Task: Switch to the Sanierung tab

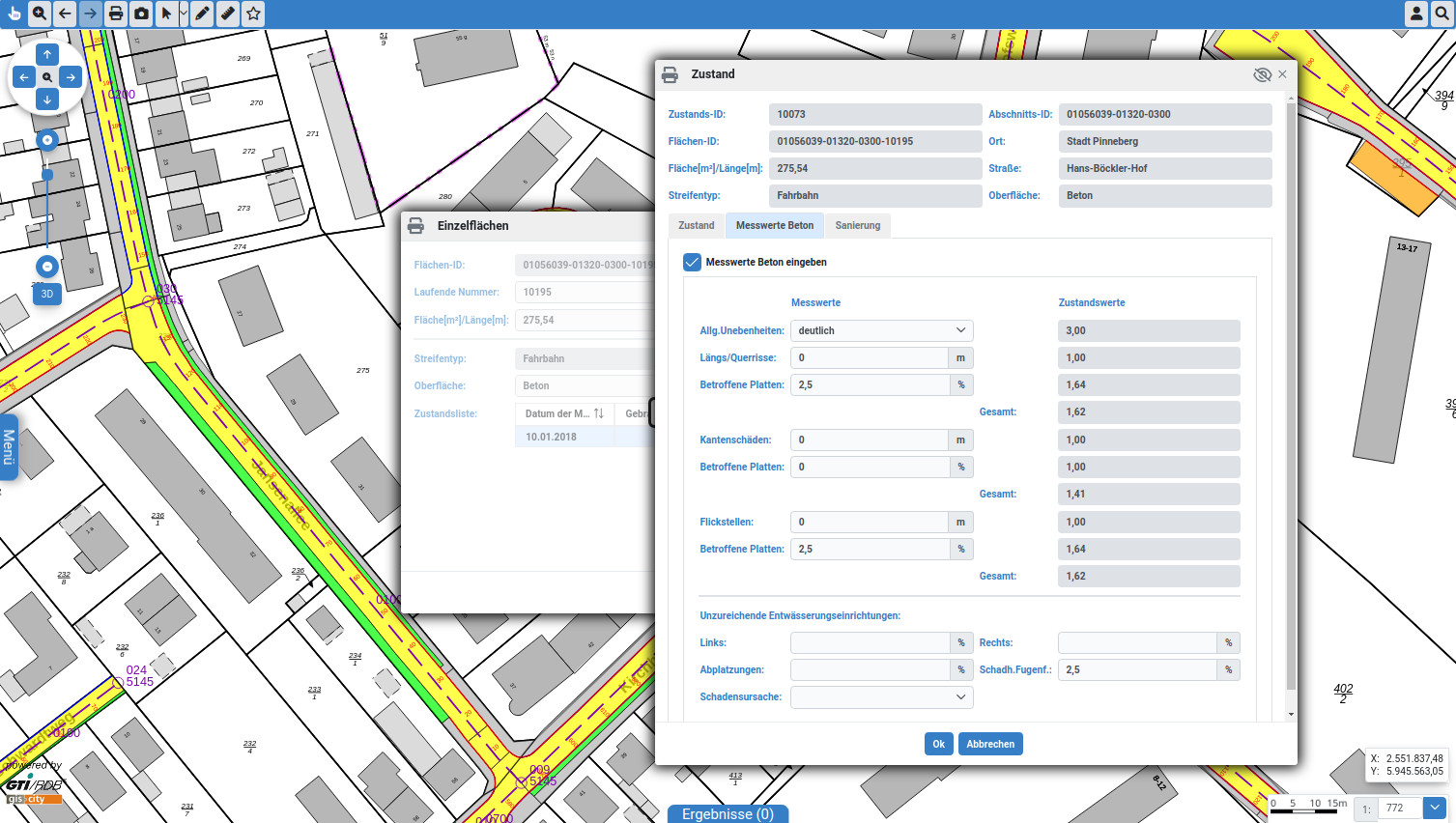Action: coord(857,225)
